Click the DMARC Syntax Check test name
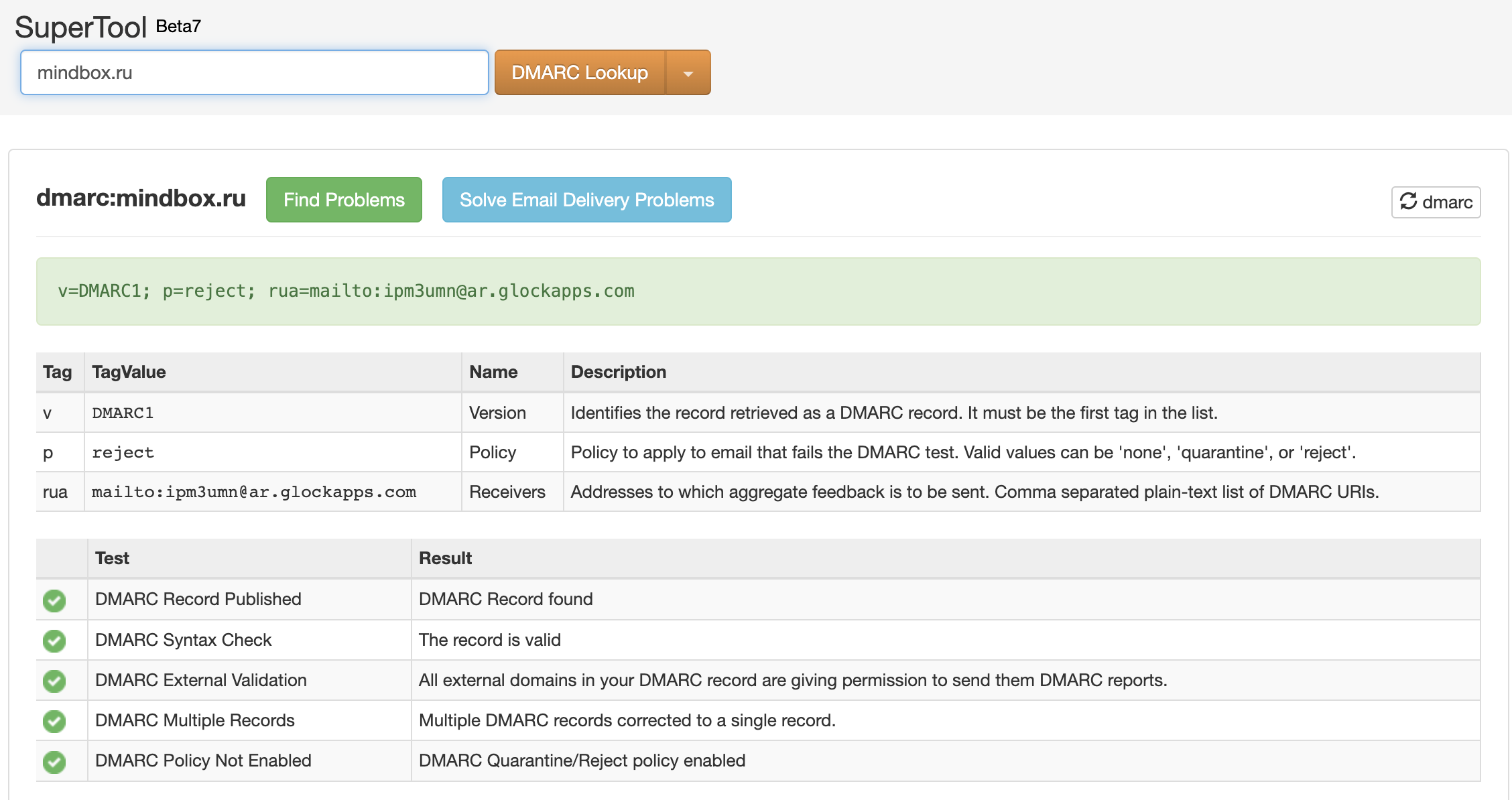 point(184,640)
